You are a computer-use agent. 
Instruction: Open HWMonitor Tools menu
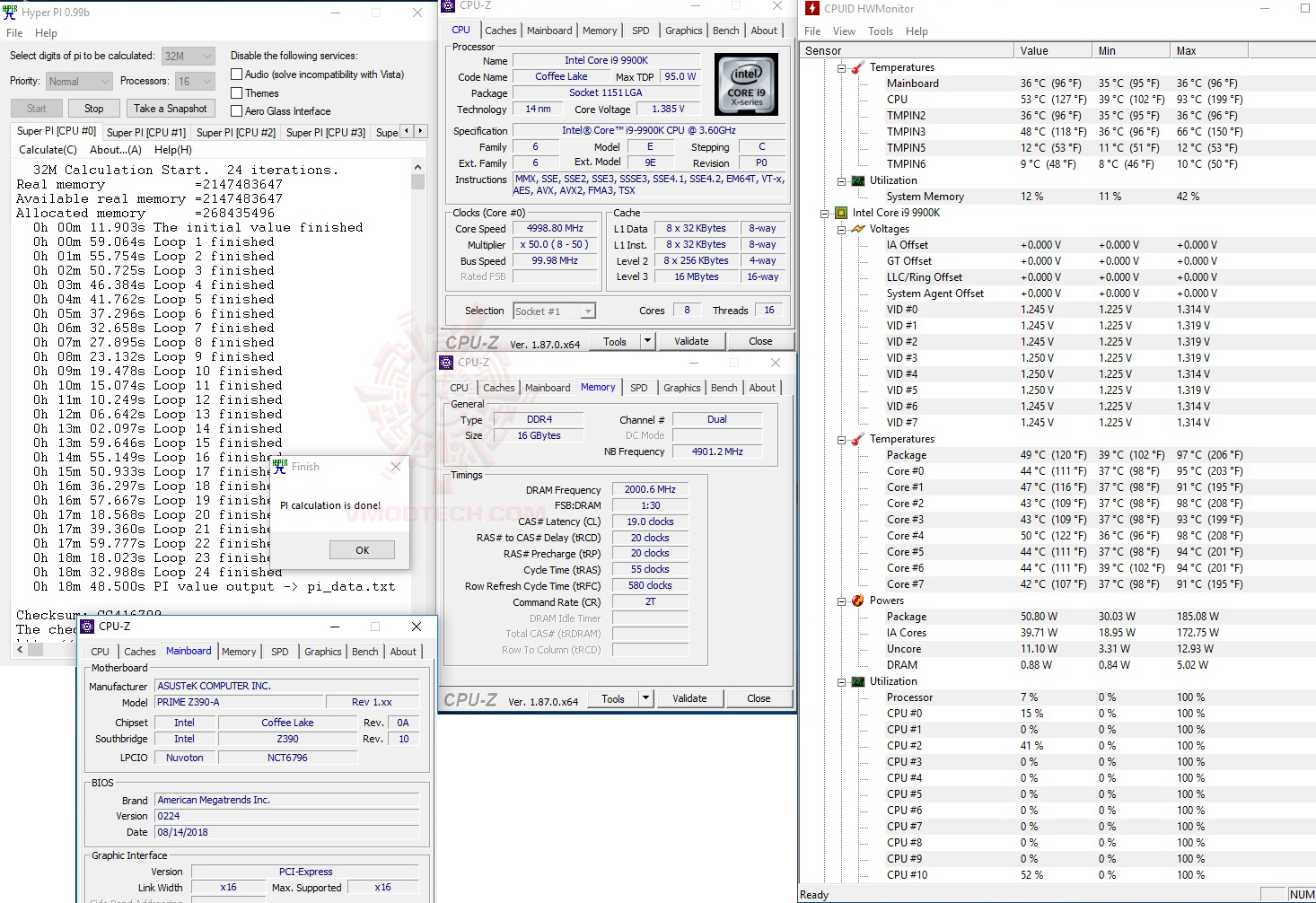point(881,31)
